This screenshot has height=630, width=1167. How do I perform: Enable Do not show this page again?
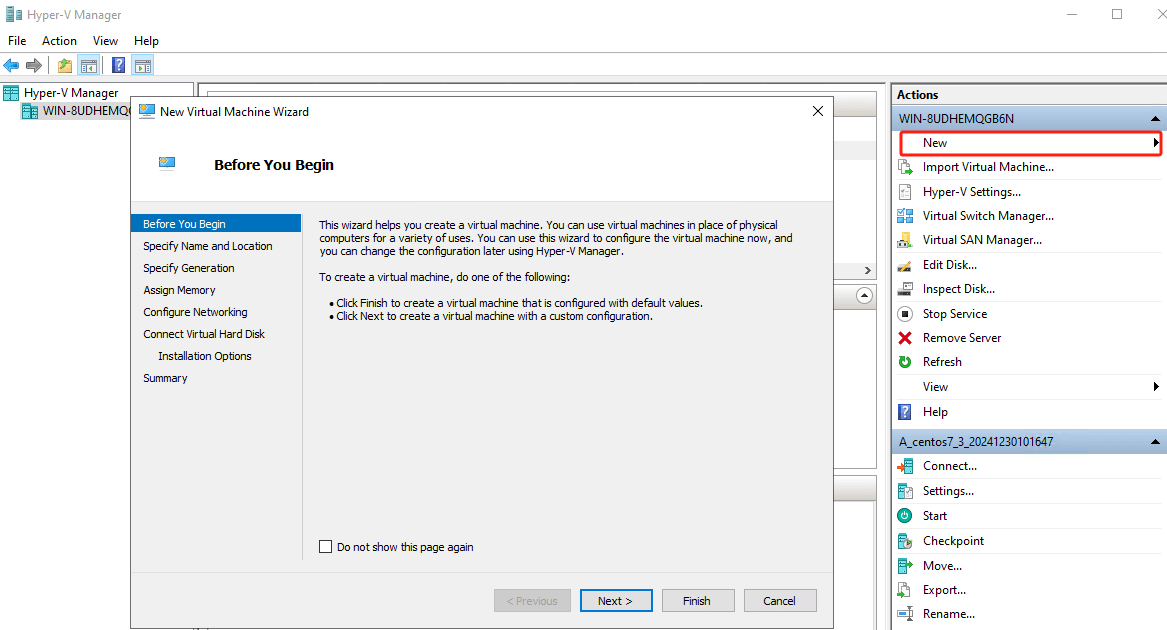[x=325, y=547]
